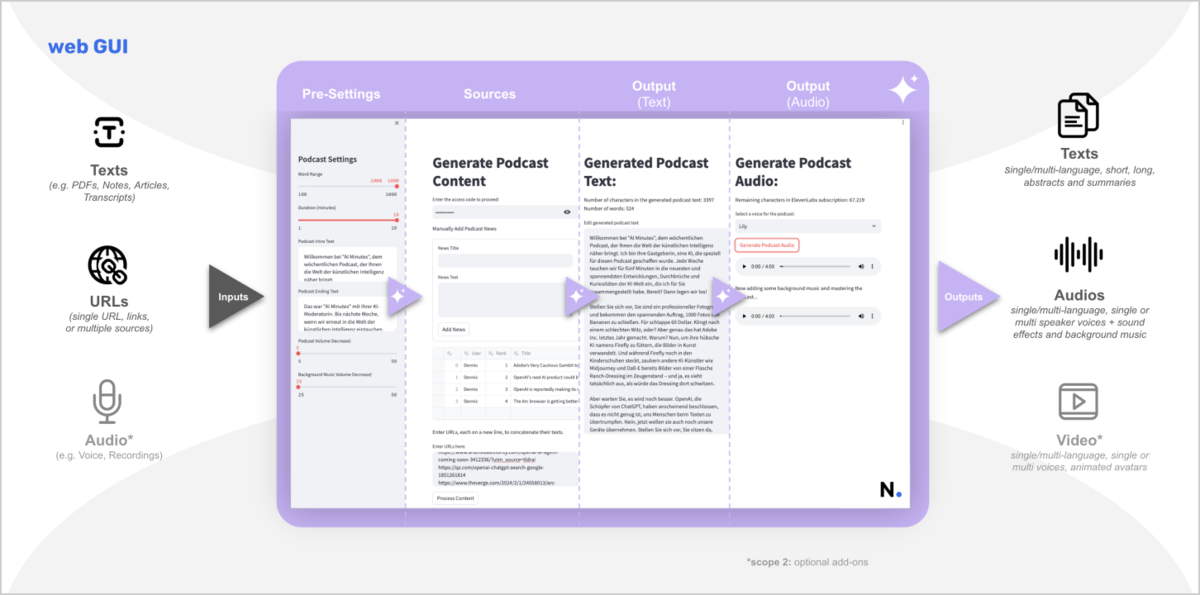Click the Process Content button
Viewport: 1200px width, 595px height.
pos(455,497)
